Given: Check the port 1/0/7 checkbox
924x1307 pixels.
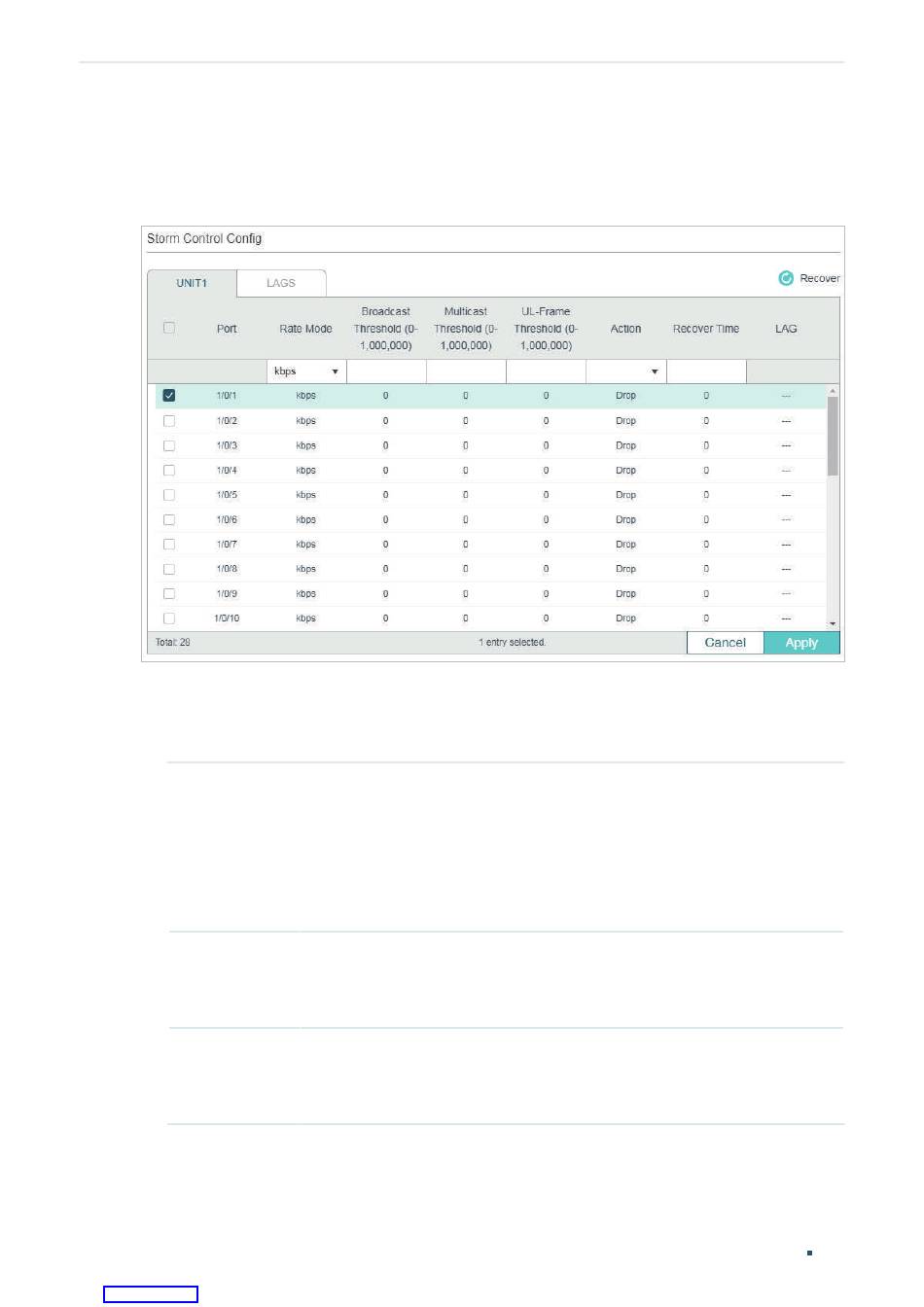Looking at the screenshot, I should pyautogui.click(x=169, y=545).
